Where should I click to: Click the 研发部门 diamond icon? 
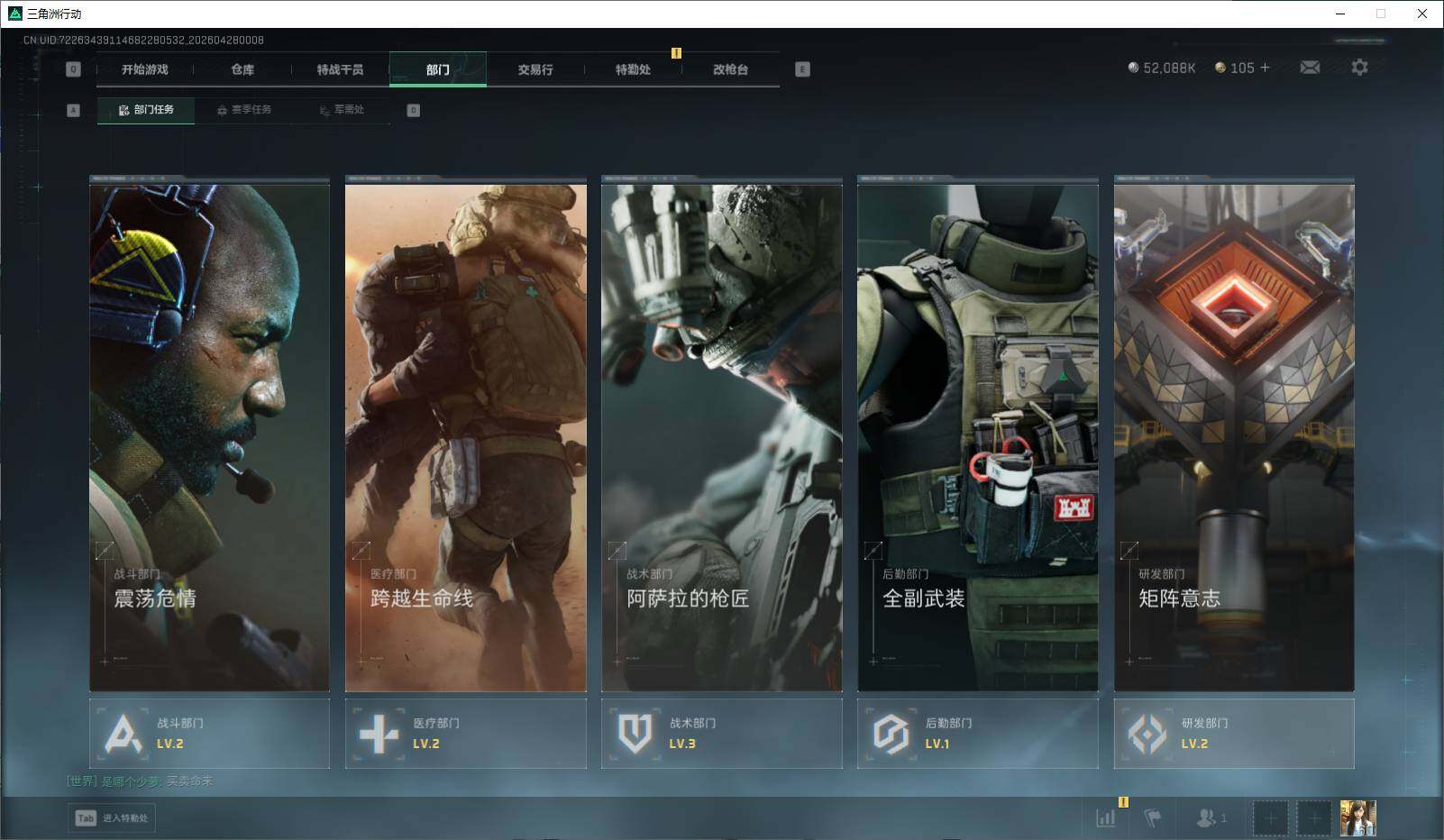(1147, 734)
